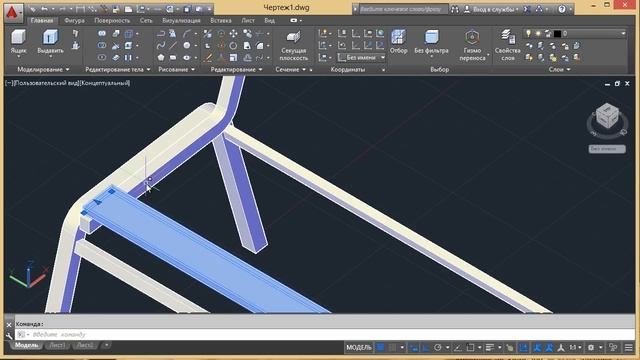
Task: Switch to the Поверхность ribbon tab
Action: click(x=112, y=20)
